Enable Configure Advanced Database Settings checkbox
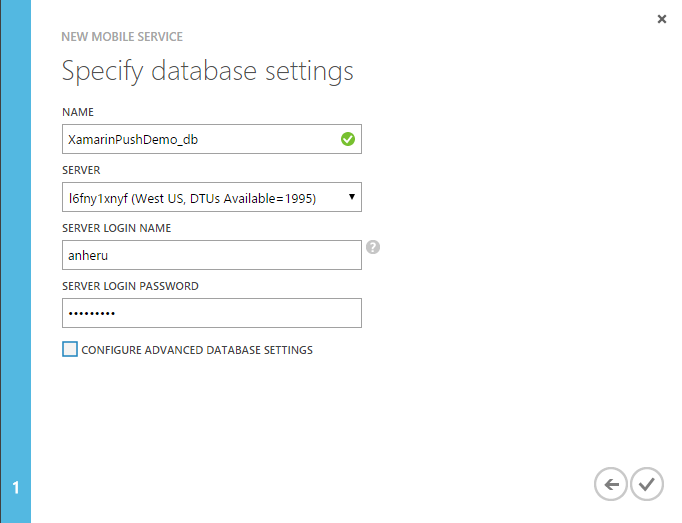 pos(70,349)
